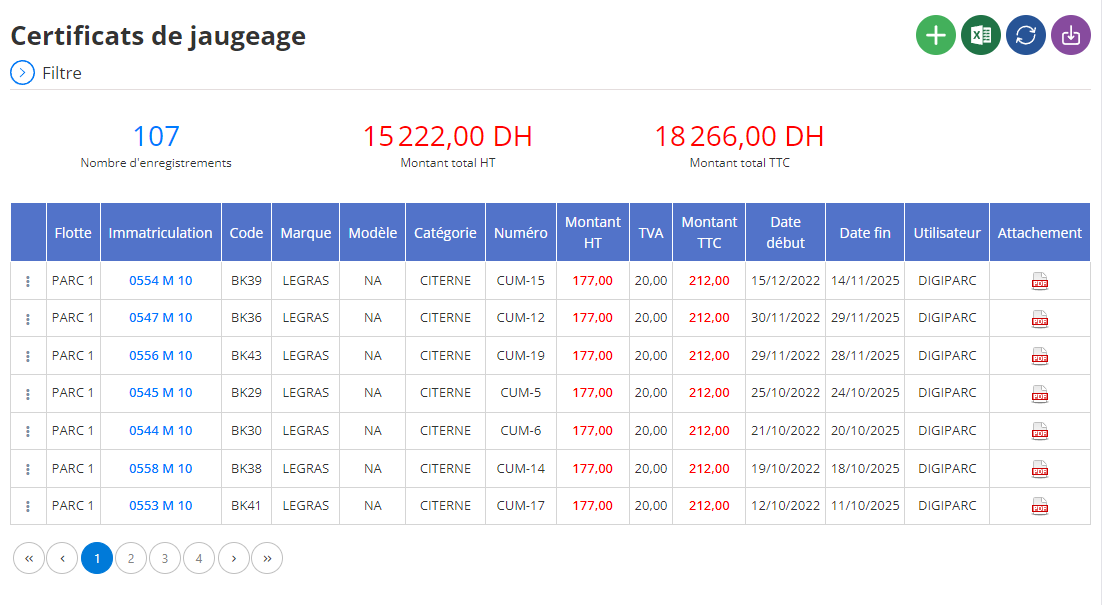Image resolution: width=1102 pixels, height=605 pixels.
Task: Click the 107 records count
Action: click(156, 136)
